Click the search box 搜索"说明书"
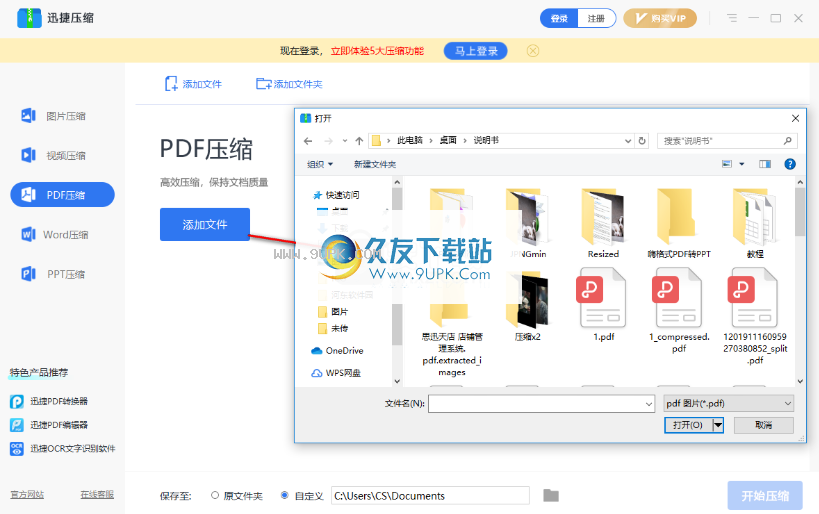The height and width of the screenshot is (514, 819). pyautogui.click(x=727, y=141)
